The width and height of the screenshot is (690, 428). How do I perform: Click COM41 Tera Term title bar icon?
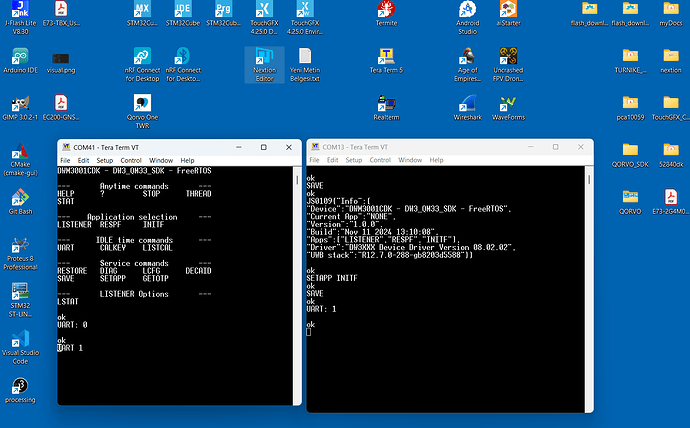tap(66, 147)
